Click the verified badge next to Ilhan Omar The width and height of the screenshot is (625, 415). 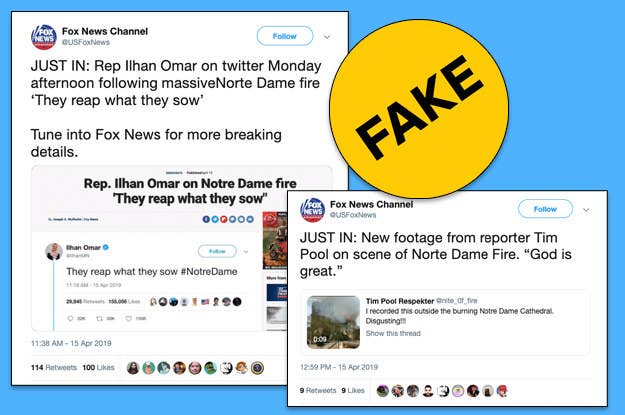(x=106, y=247)
